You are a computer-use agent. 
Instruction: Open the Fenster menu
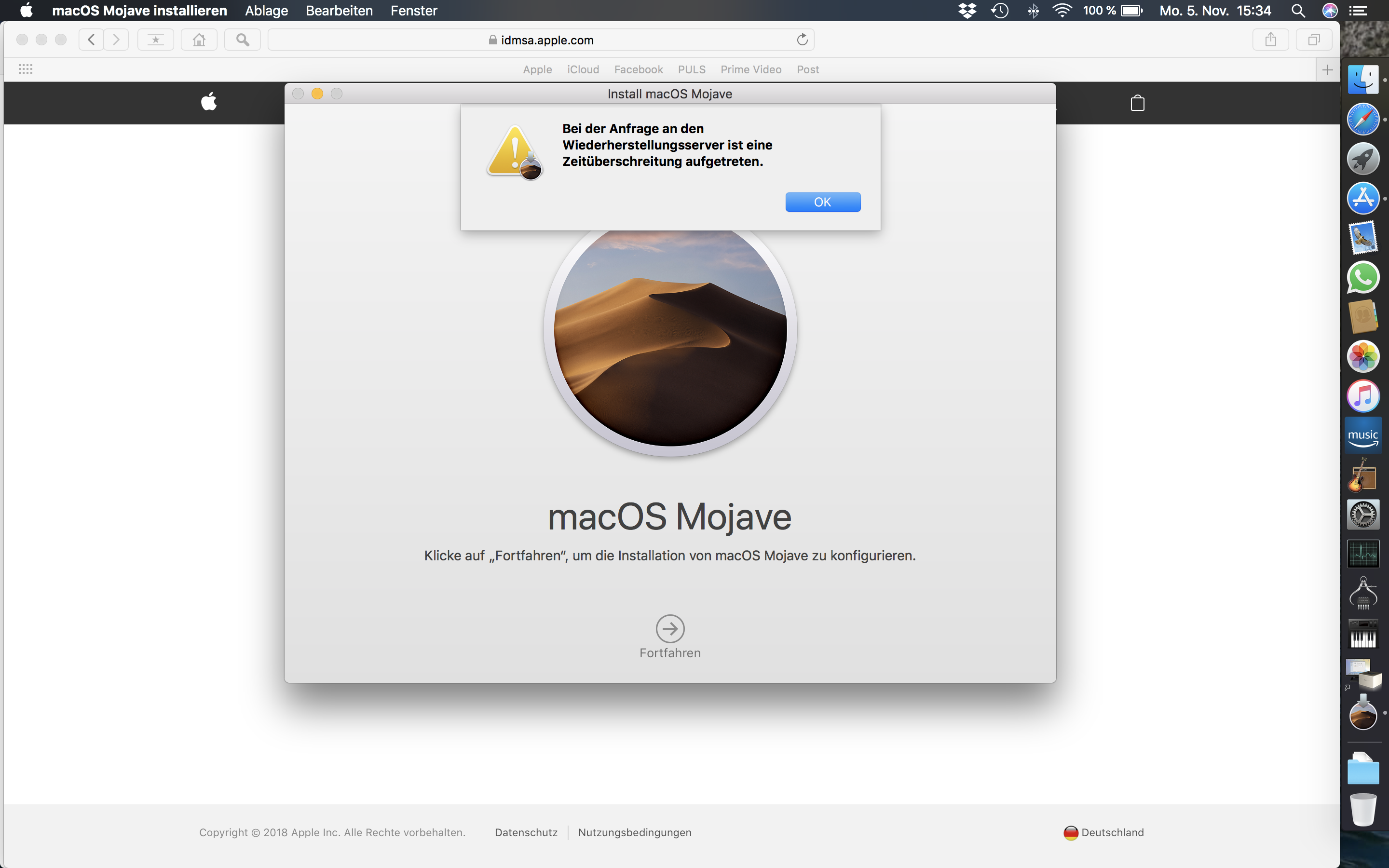click(413, 10)
